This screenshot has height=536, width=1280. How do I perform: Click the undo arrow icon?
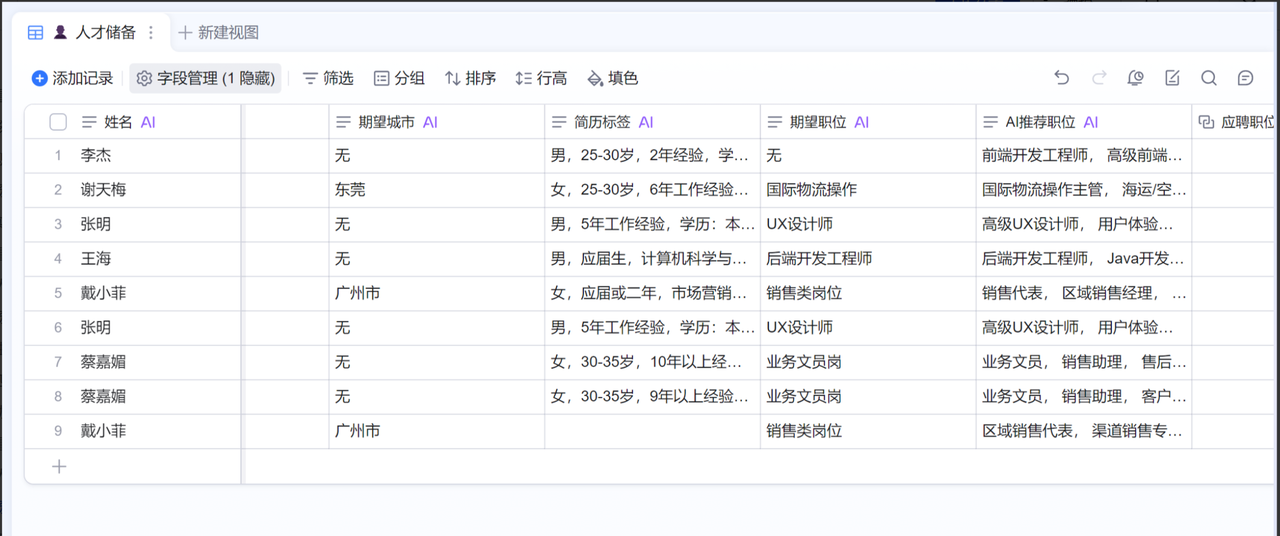coord(1062,78)
